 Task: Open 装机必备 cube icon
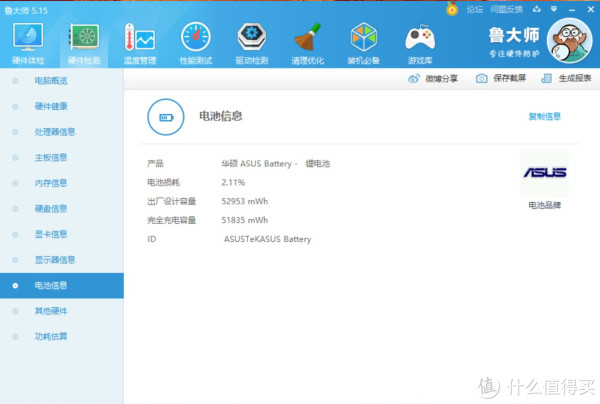tap(364, 37)
